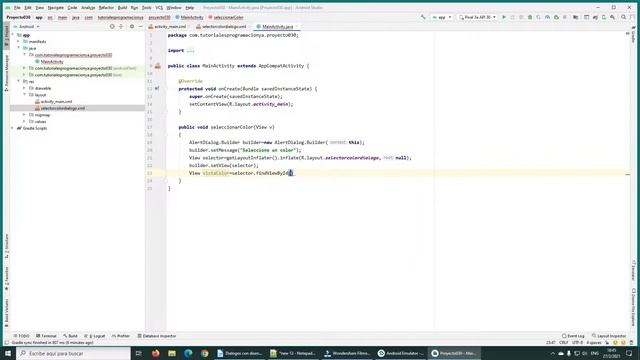Switch to Android Emulator taskbar window
The height and width of the screenshot is (360, 640).
tap(401, 353)
